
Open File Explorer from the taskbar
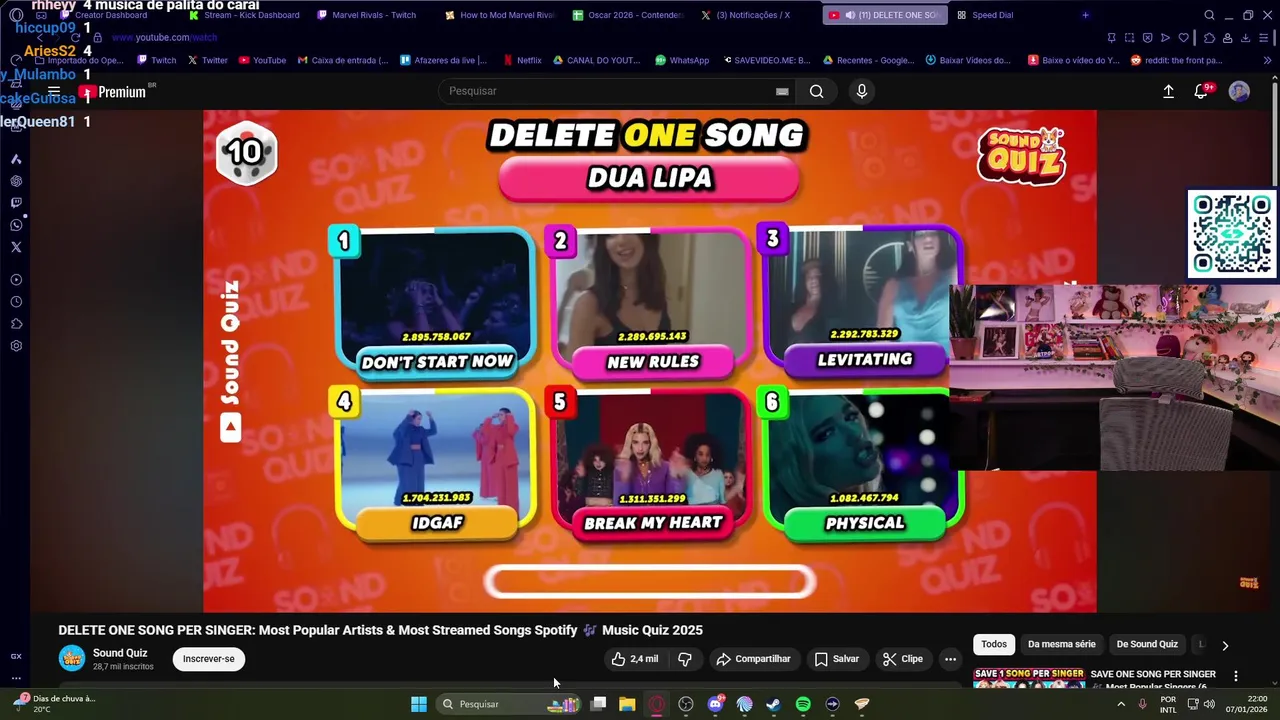(627, 704)
